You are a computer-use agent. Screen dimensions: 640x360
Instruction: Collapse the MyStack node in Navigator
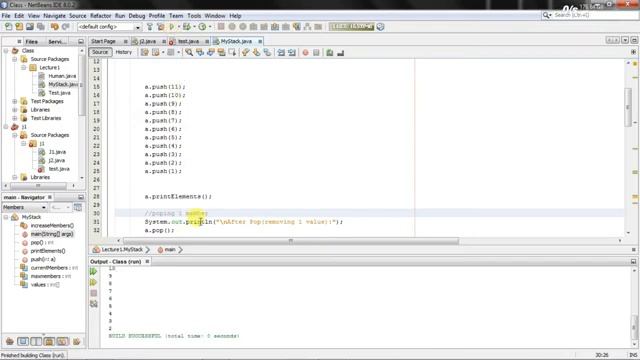coord(6,217)
